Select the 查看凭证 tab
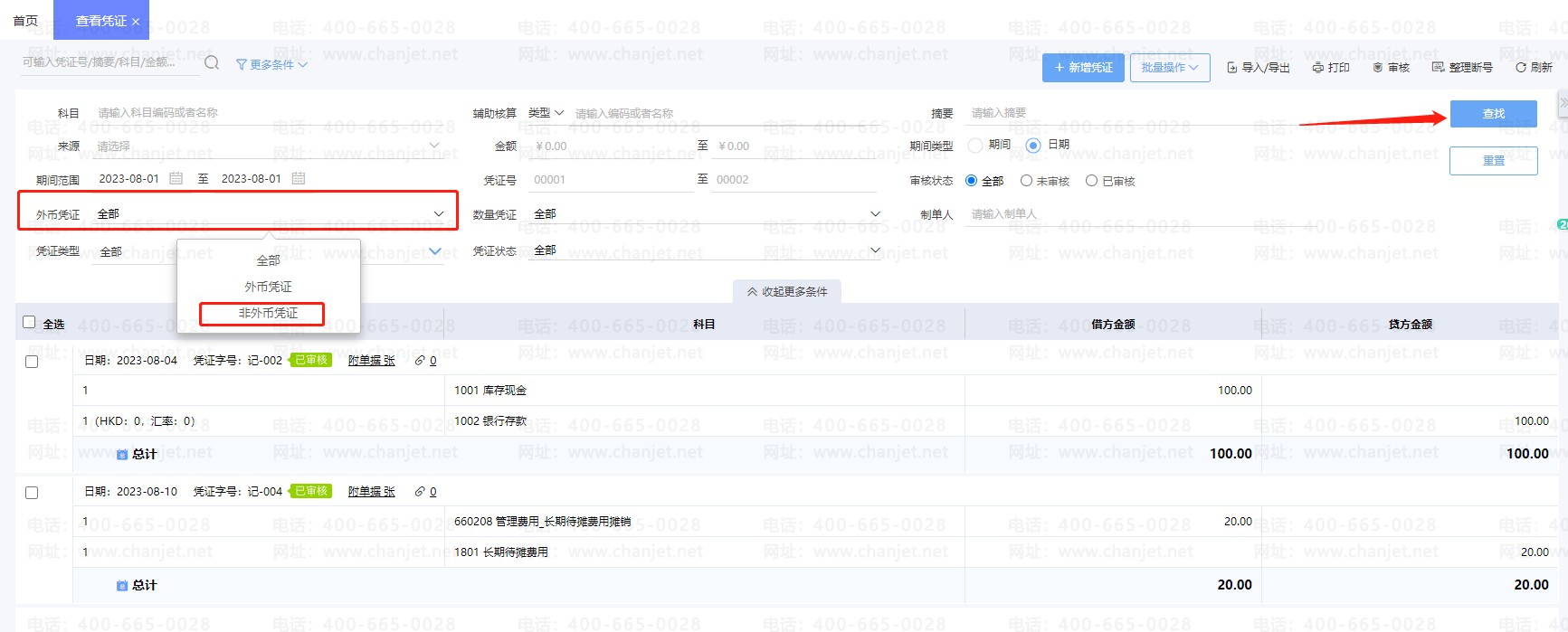Screen dimensions: 1568x632 click(x=100, y=21)
